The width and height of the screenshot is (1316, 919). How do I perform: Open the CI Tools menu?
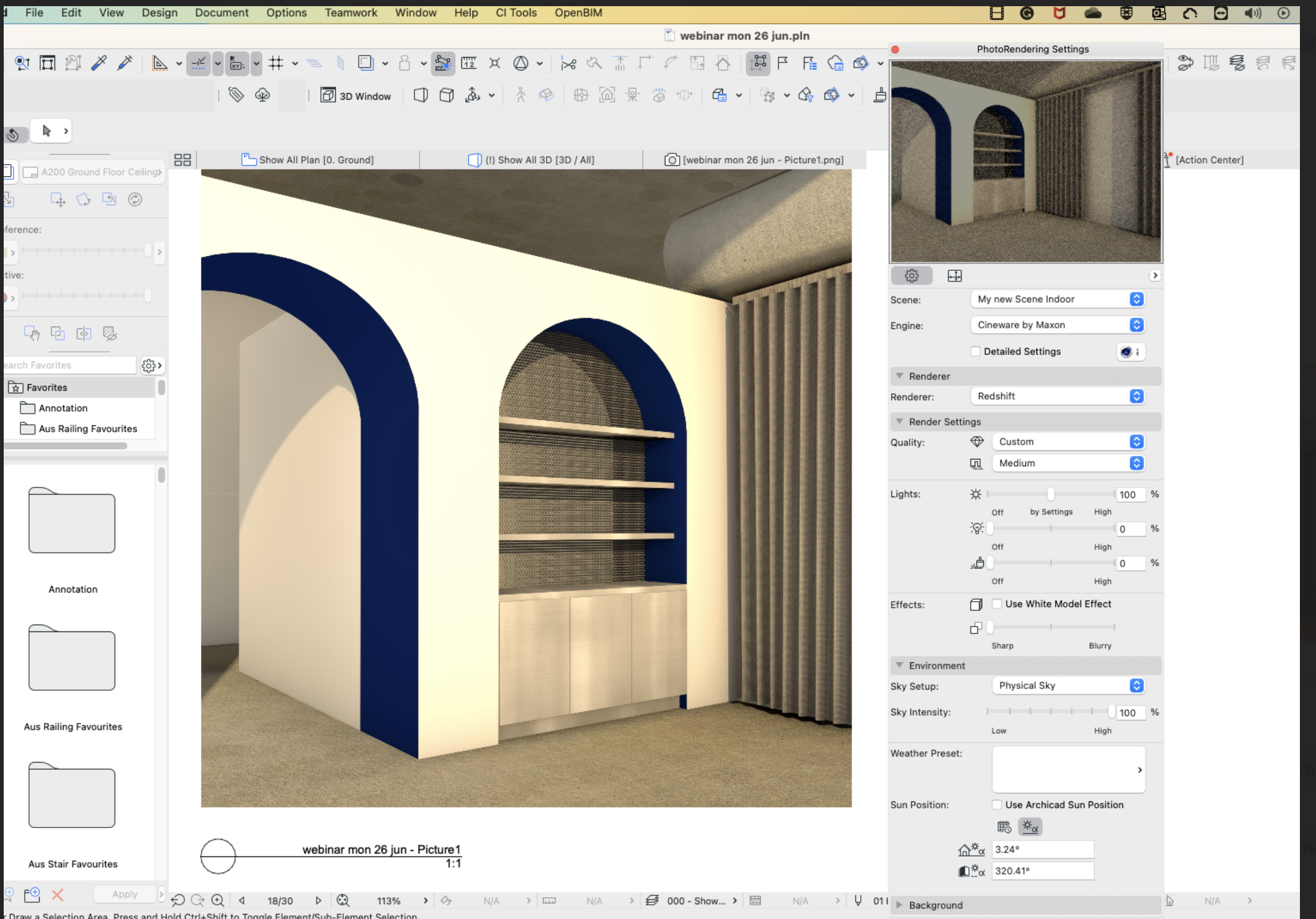(x=516, y=12)
